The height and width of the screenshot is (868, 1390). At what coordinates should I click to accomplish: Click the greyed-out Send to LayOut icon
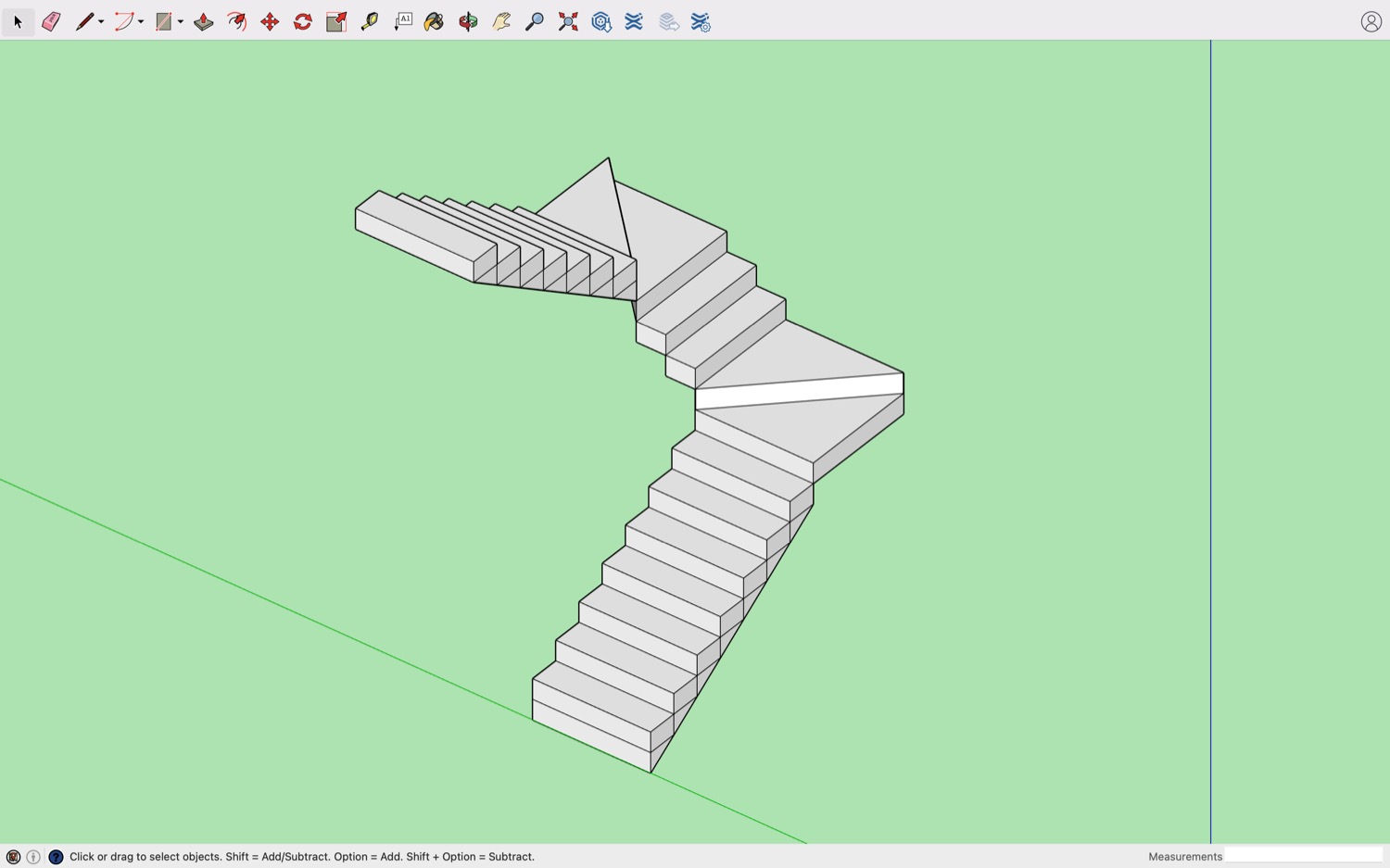tap(668, 21)
